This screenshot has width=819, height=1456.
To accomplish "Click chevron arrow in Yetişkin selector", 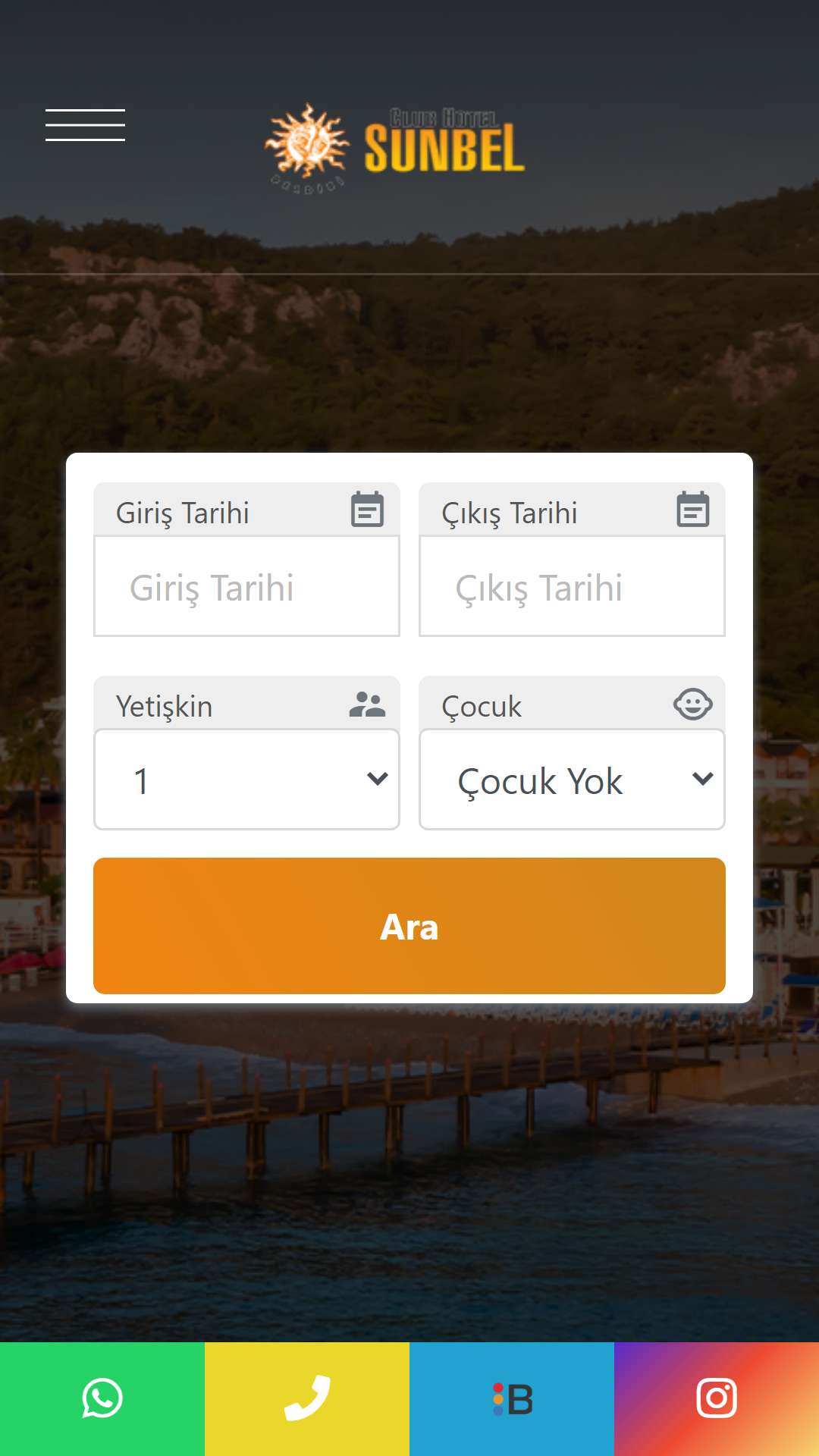I will [378, 779].
